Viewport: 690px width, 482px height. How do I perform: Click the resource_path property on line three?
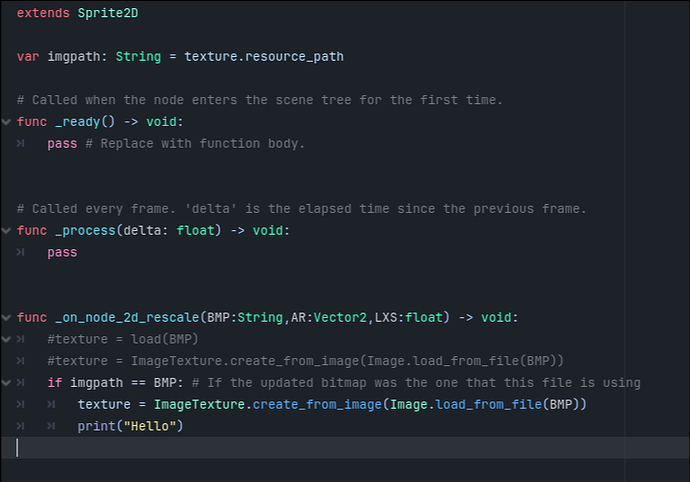click(294, 57)
